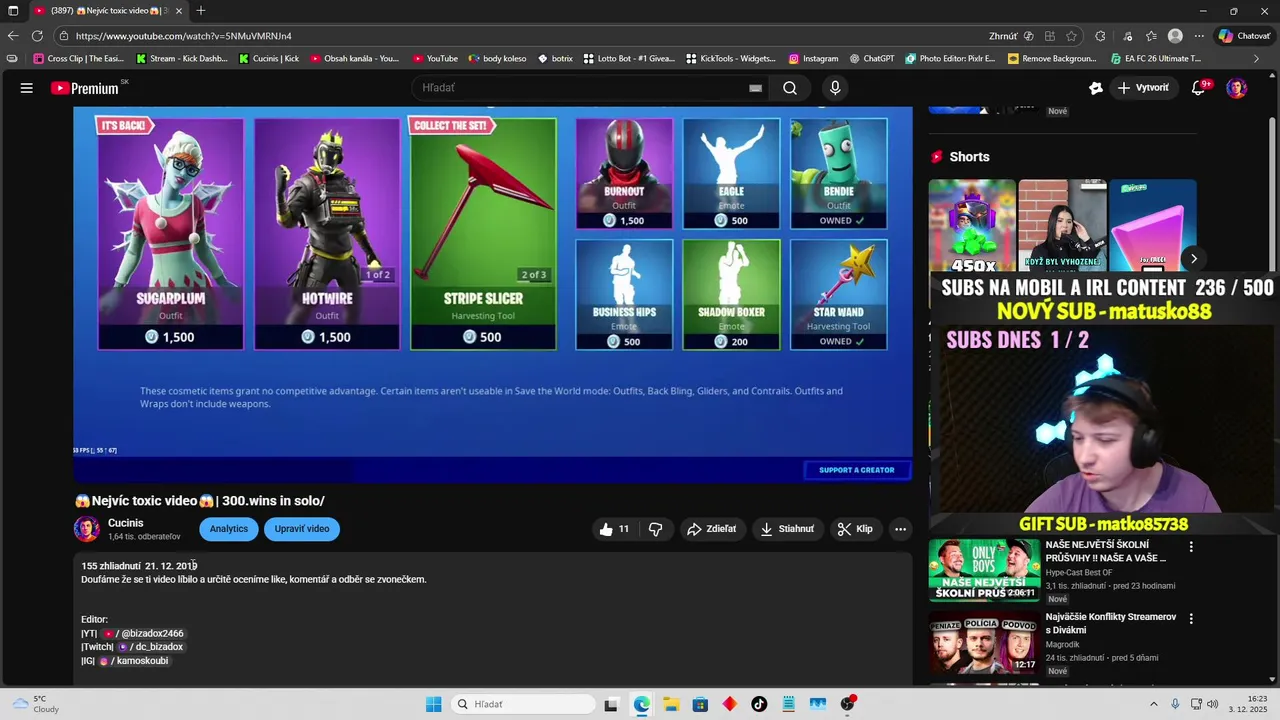Open options menu for Magrodik video

[1191, 619]
